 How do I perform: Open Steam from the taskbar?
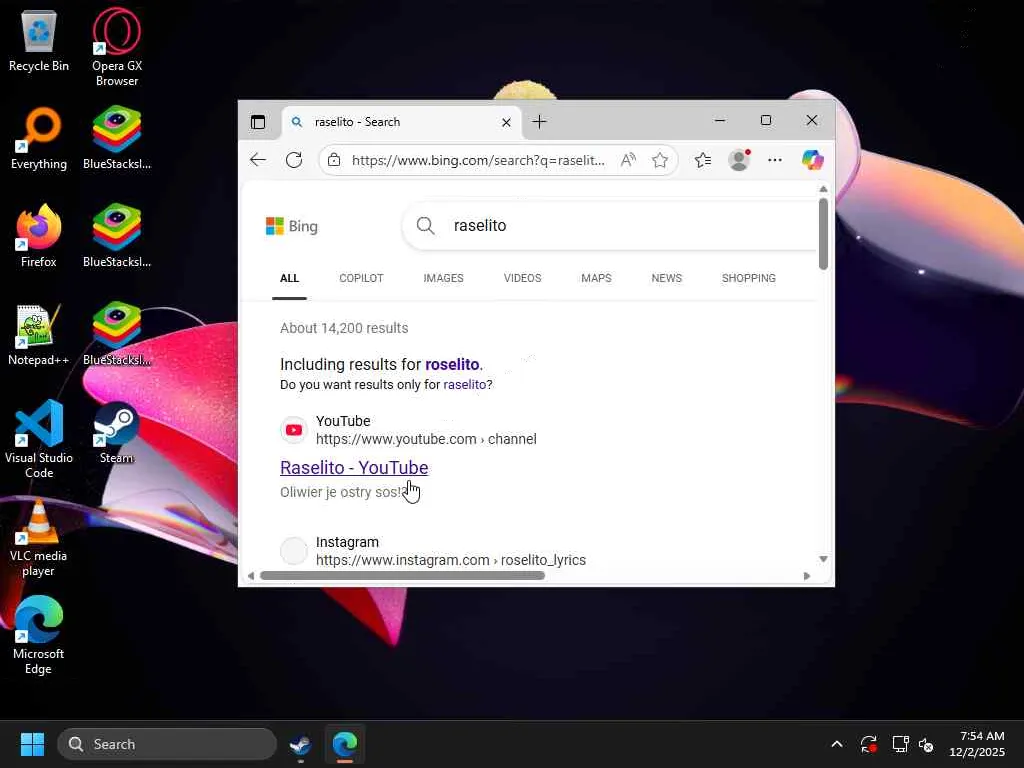point(300,744)
